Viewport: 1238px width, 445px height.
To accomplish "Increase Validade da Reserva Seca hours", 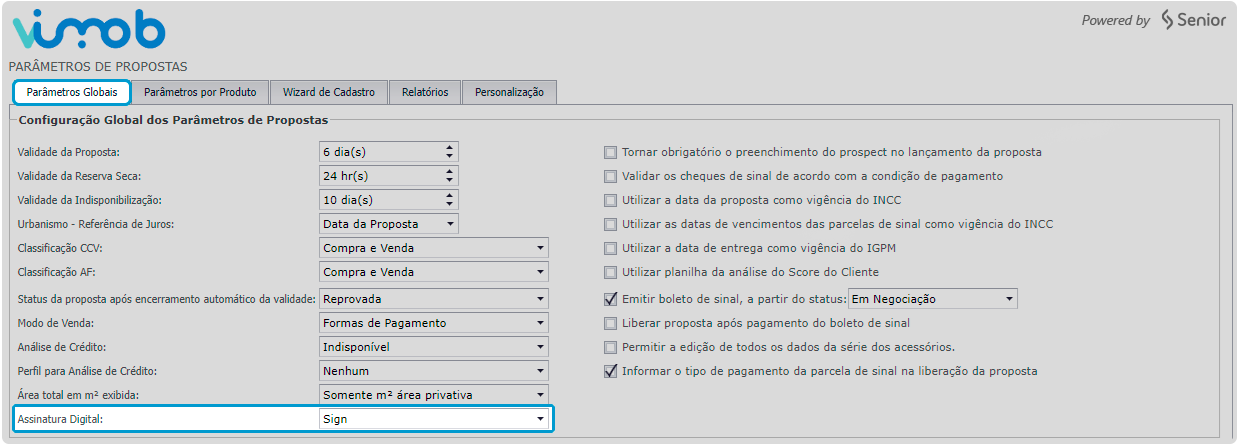I will click(450, 171).
